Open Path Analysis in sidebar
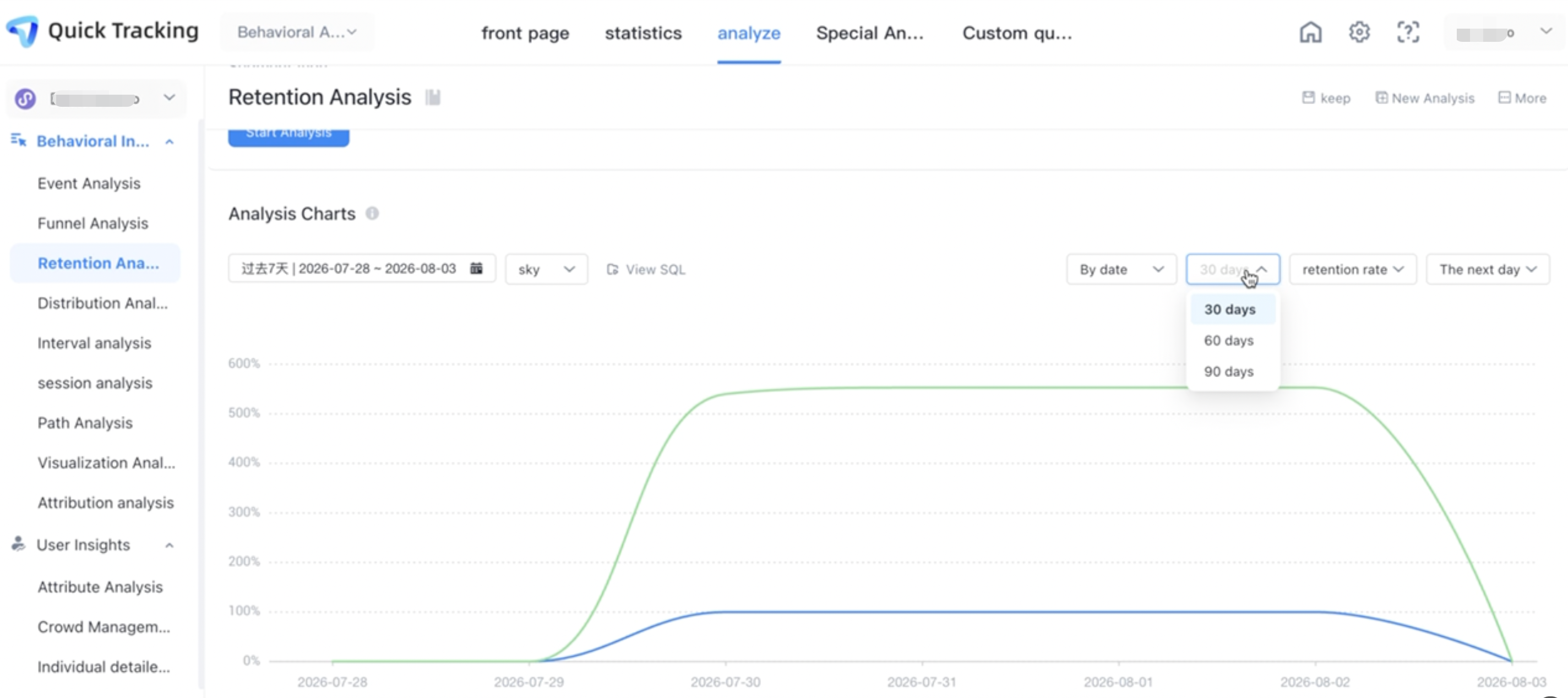 pyautogui.click(x=85, y=423)
